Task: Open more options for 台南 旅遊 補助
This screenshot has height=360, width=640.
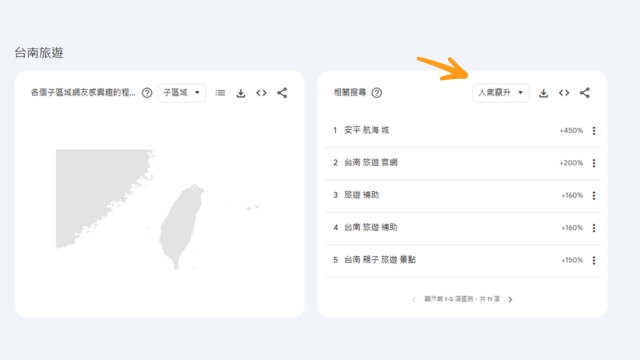Action: (x=594, y=228)
